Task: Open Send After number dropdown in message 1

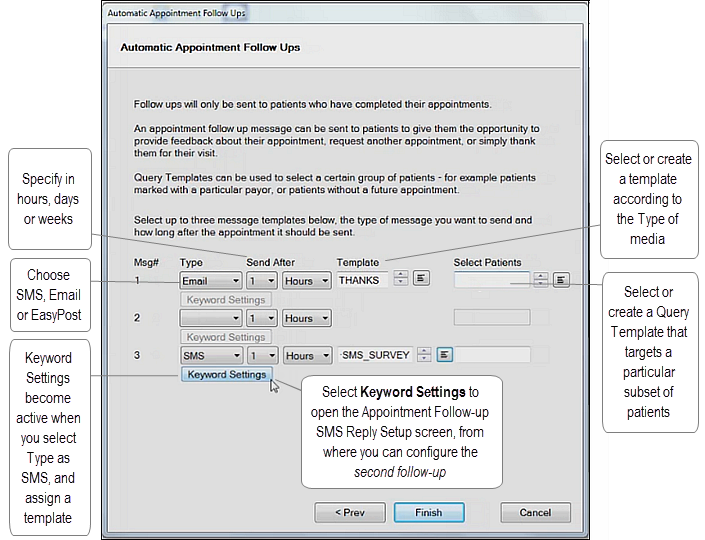Action: pyautogui.click(x=261, y=281)
